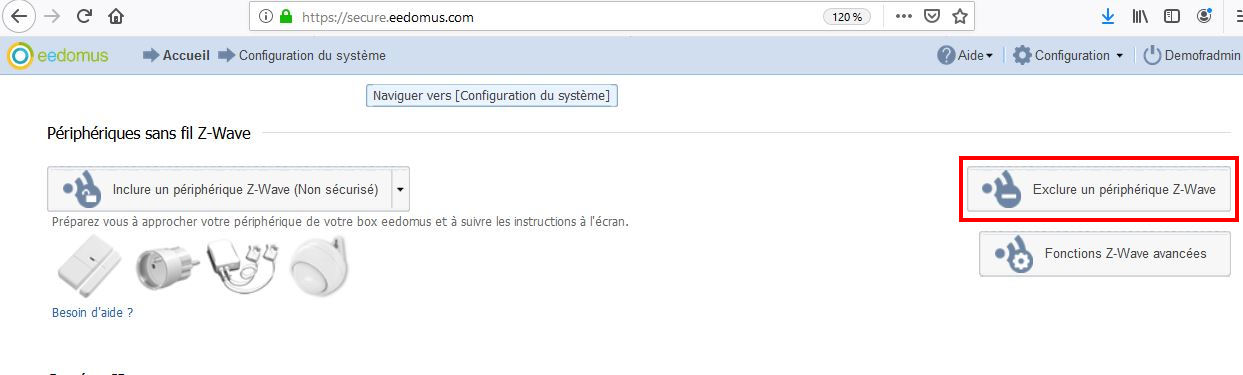The image size is (1243, 375).
Task: Open the Besoin d'aide link
Action: [92, 312]
